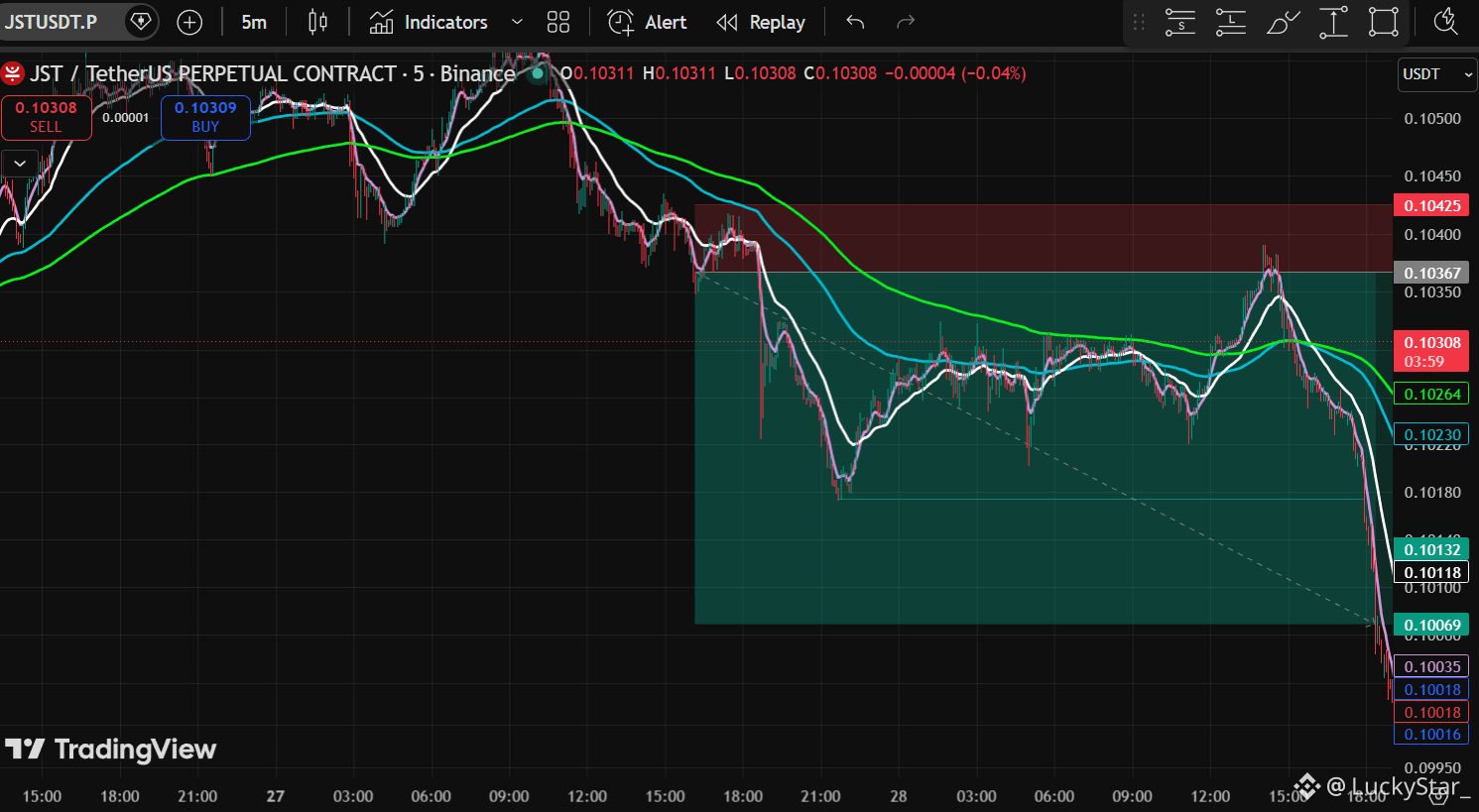This screenshot has height=812, width=1479.
Task: Click the cyan 0.10230 moving average label
Action: pyautogui.click(x=1431, y=435)
